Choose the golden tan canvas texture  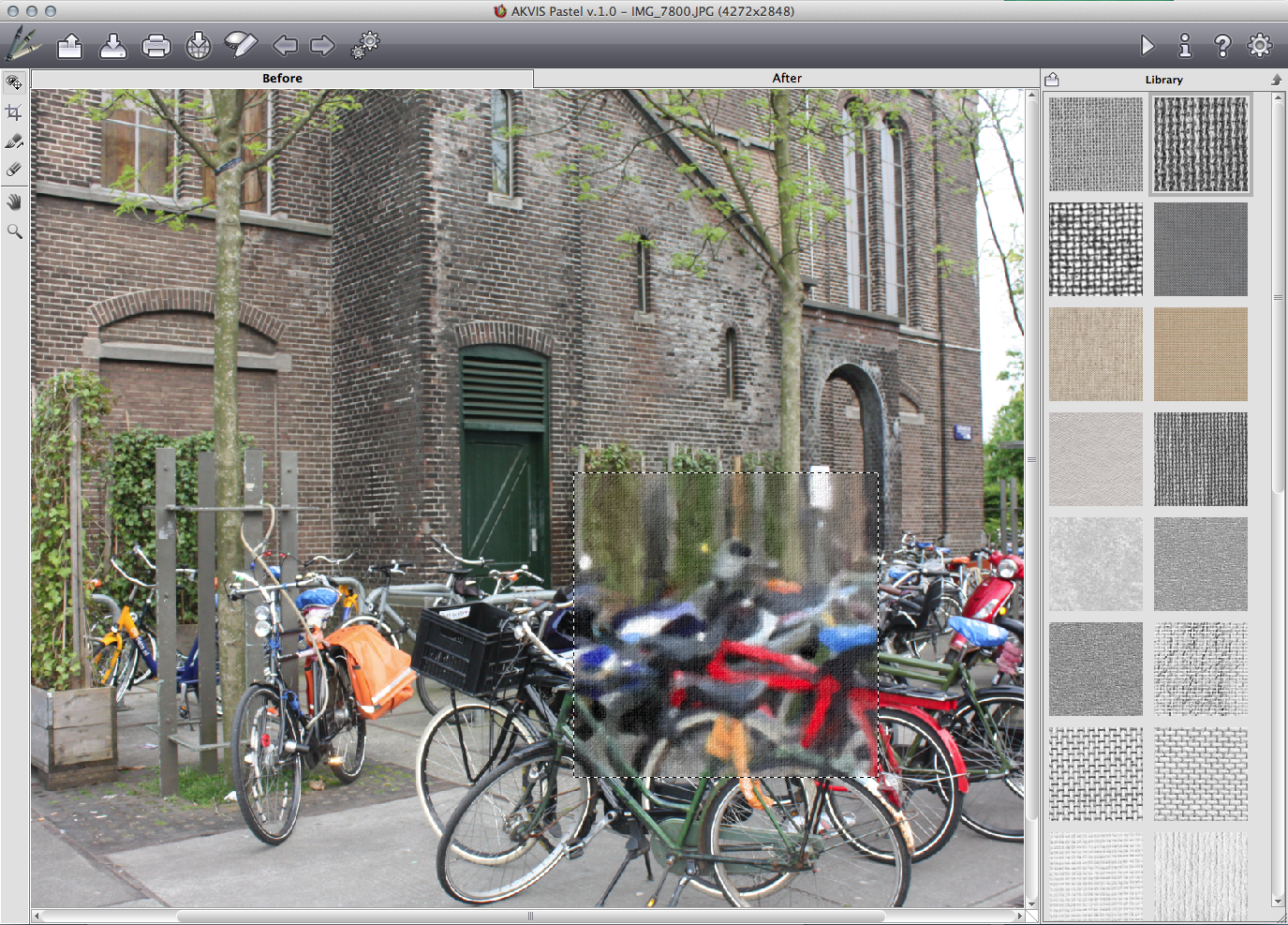tap(1201, 354)
